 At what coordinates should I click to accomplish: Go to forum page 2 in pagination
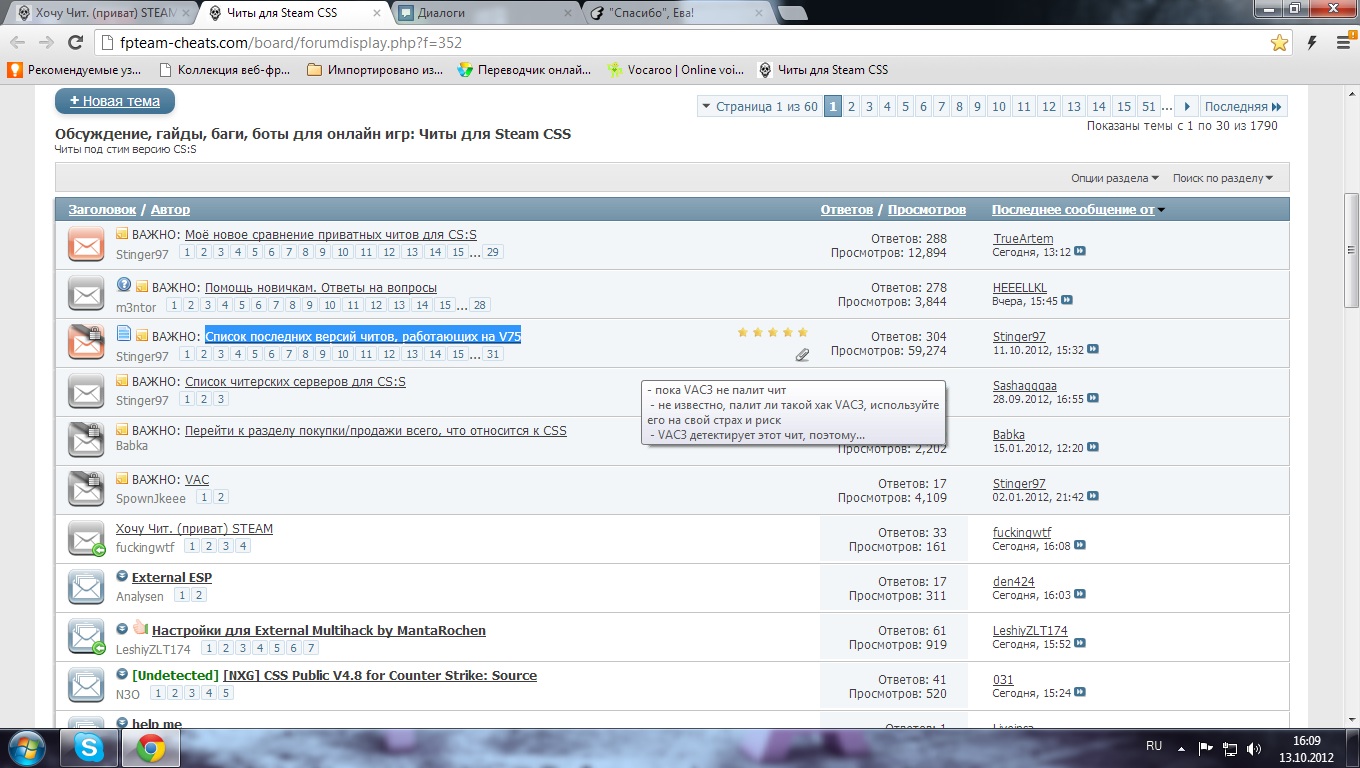(x=851, y=107)
